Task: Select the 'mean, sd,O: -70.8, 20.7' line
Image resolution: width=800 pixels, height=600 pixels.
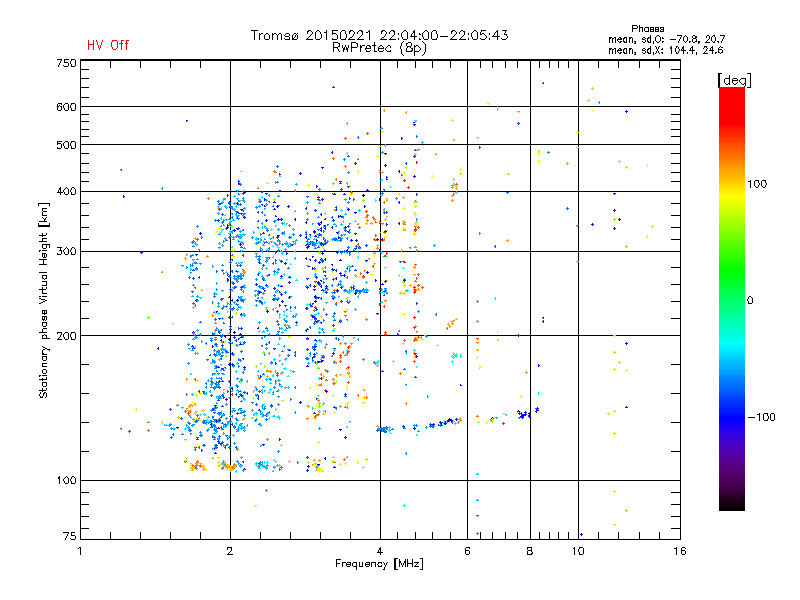Action: [x=666, y=39]
